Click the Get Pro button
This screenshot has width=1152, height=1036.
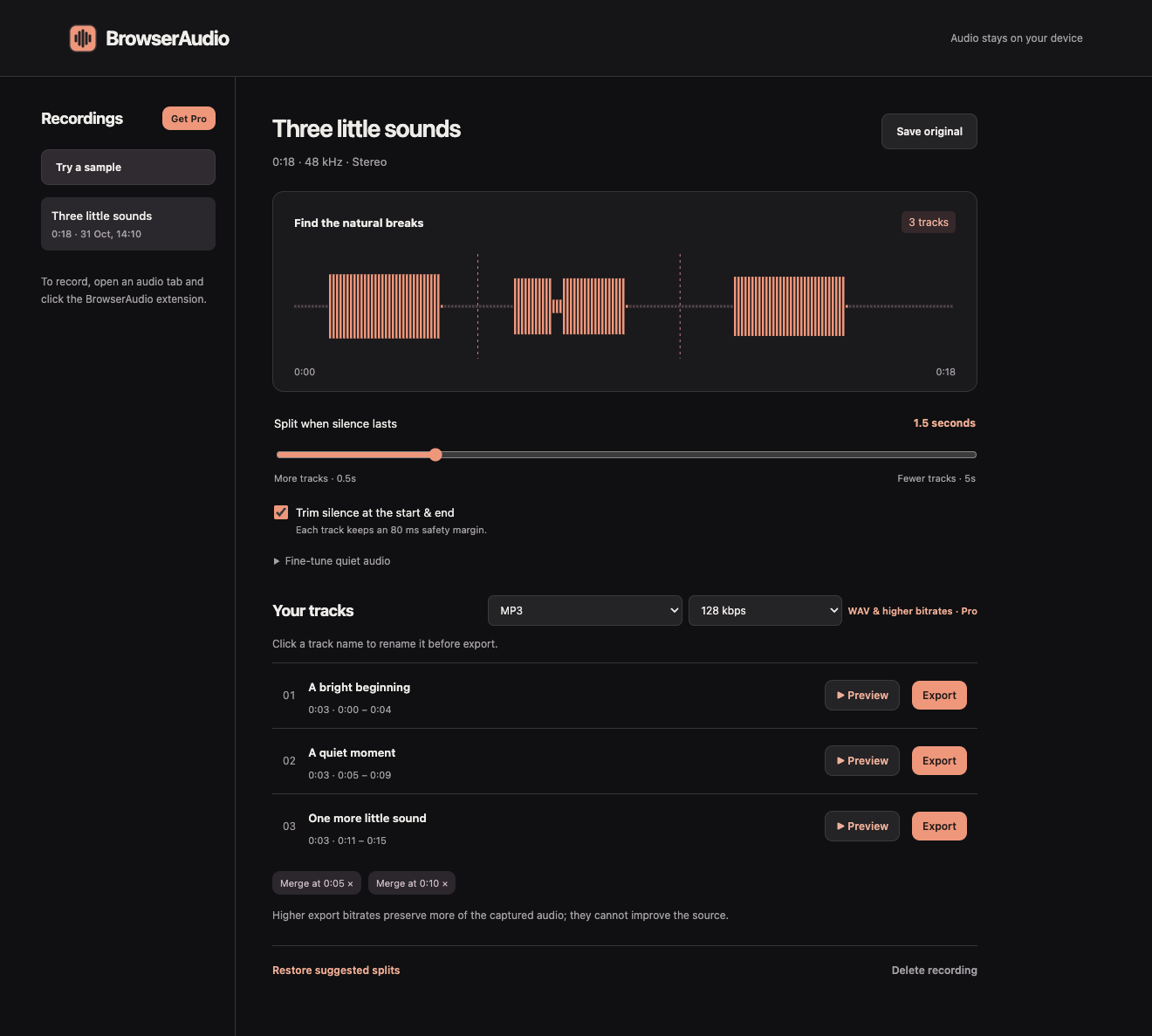pos(189,119)
